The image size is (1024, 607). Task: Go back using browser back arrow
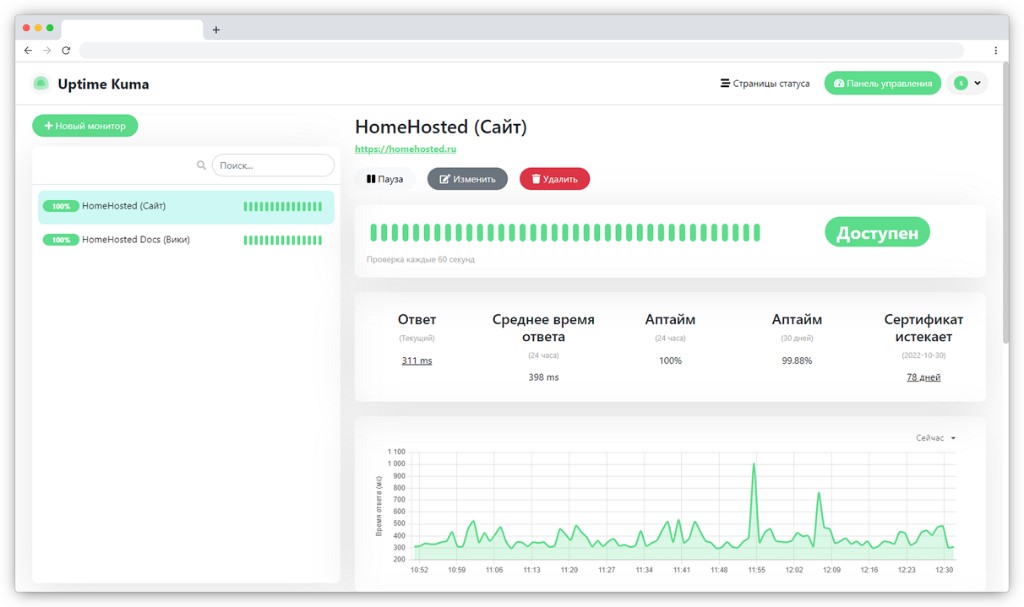coord(28,50)
